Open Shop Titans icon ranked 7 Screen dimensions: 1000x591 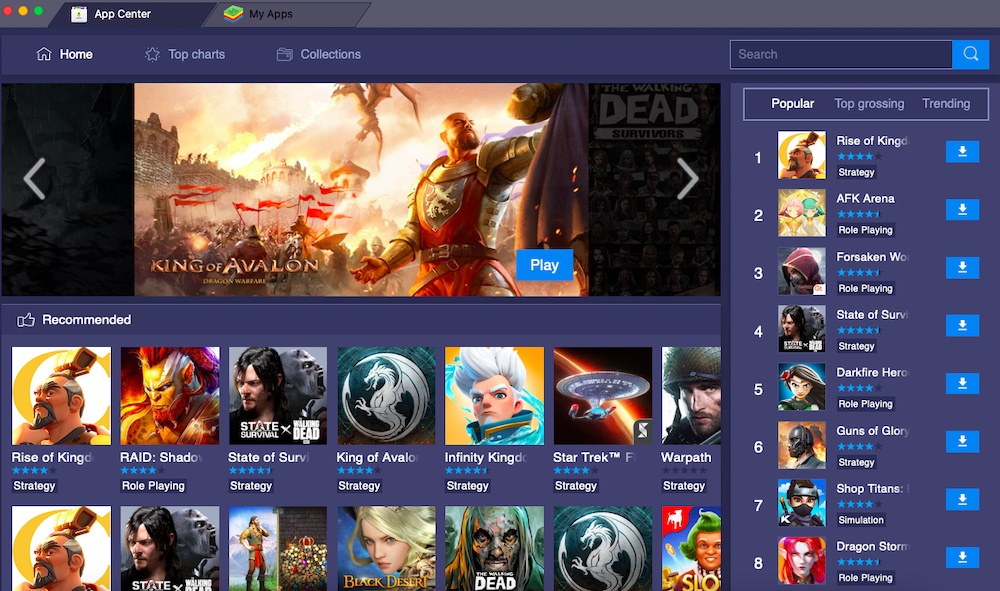pyautogui.click(x=802, y=502)
